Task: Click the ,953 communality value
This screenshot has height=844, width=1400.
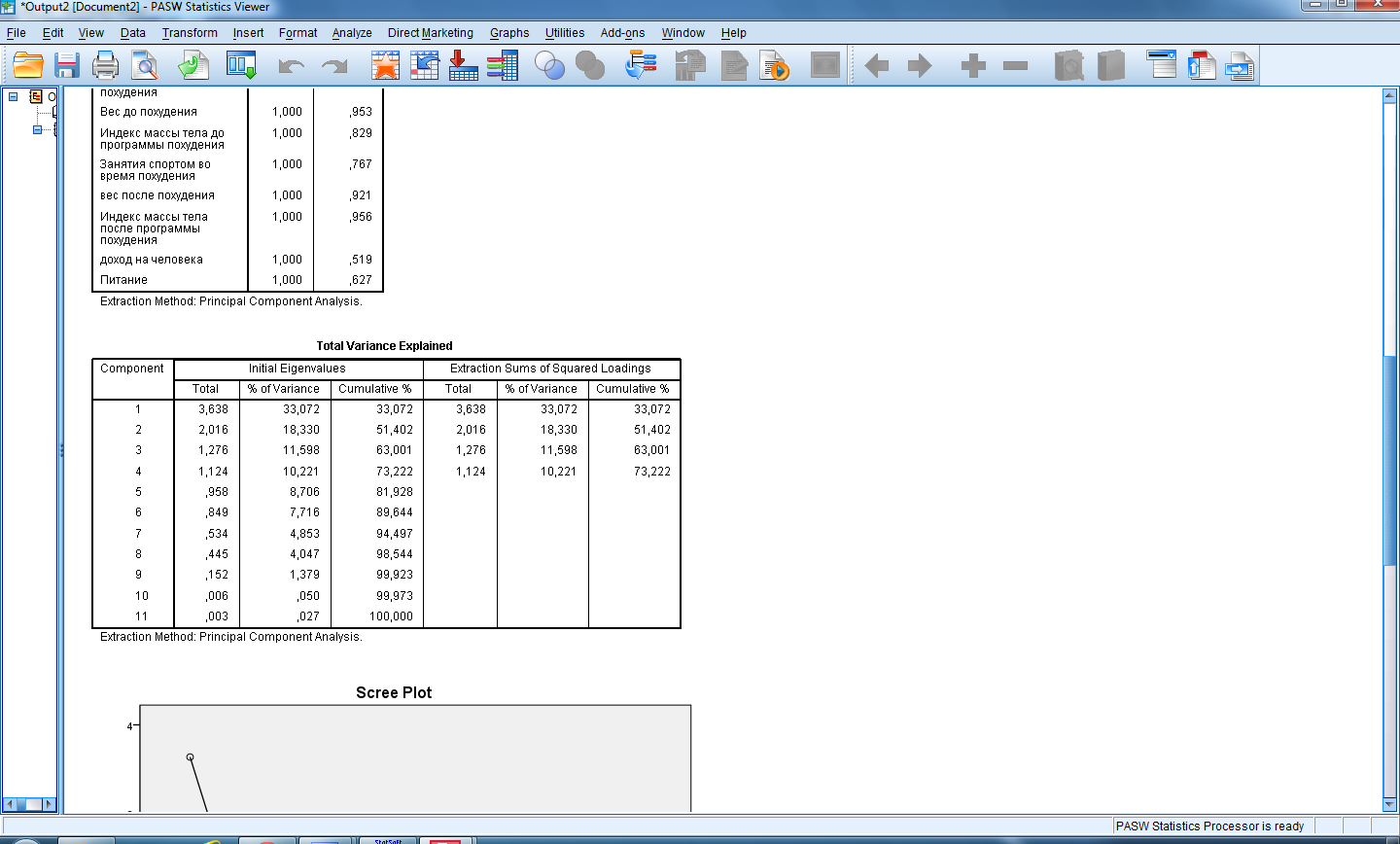Action: [361, 112]
